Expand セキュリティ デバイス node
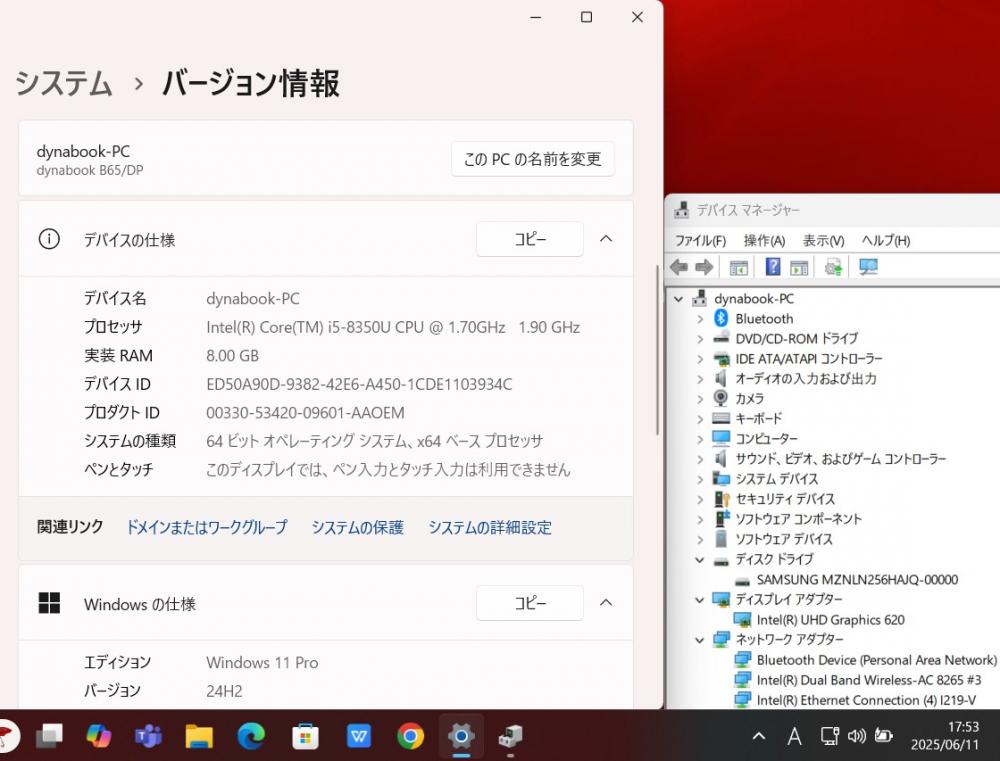The height and width of the screenshot is (761, 1000). point(700,499)
